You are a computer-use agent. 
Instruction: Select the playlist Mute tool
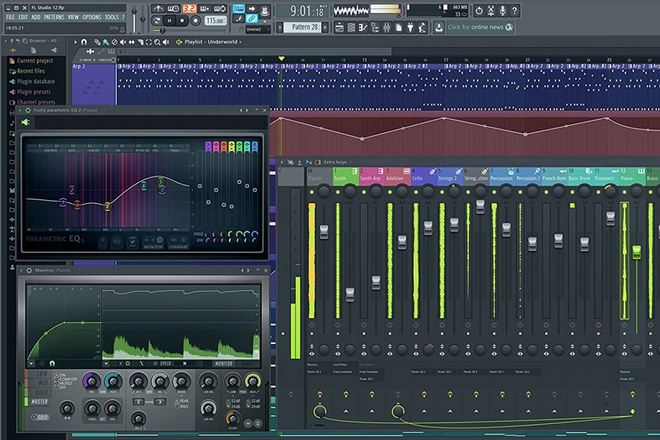click(x=123, y=42)
